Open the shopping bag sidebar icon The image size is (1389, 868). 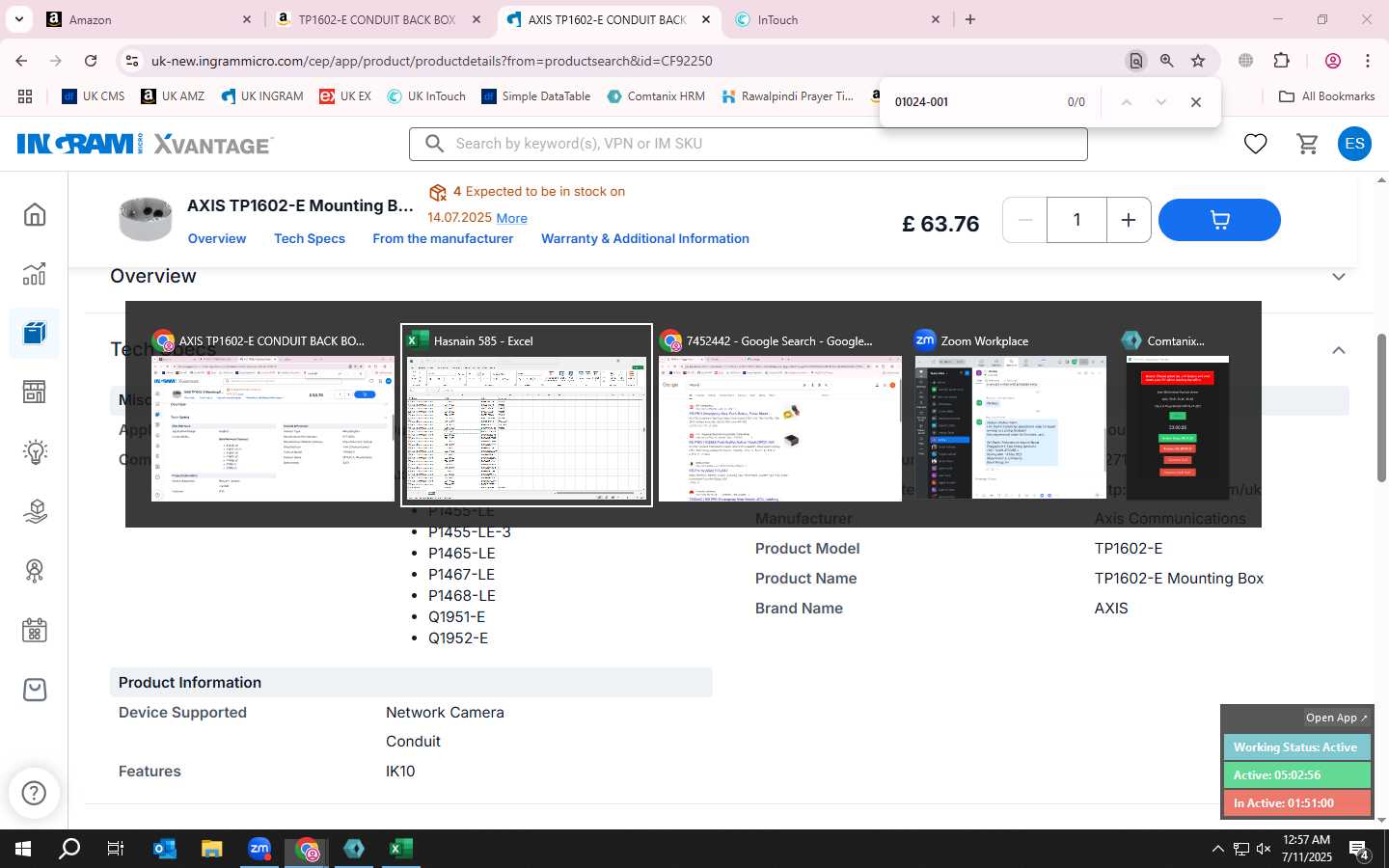pyautogui.click(x=35, y=690)
